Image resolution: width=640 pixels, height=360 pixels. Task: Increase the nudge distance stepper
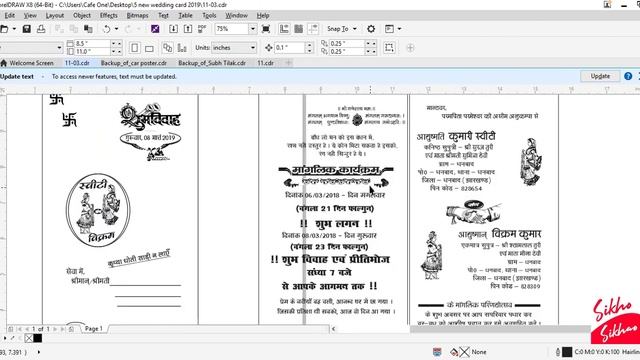[309, 45]
